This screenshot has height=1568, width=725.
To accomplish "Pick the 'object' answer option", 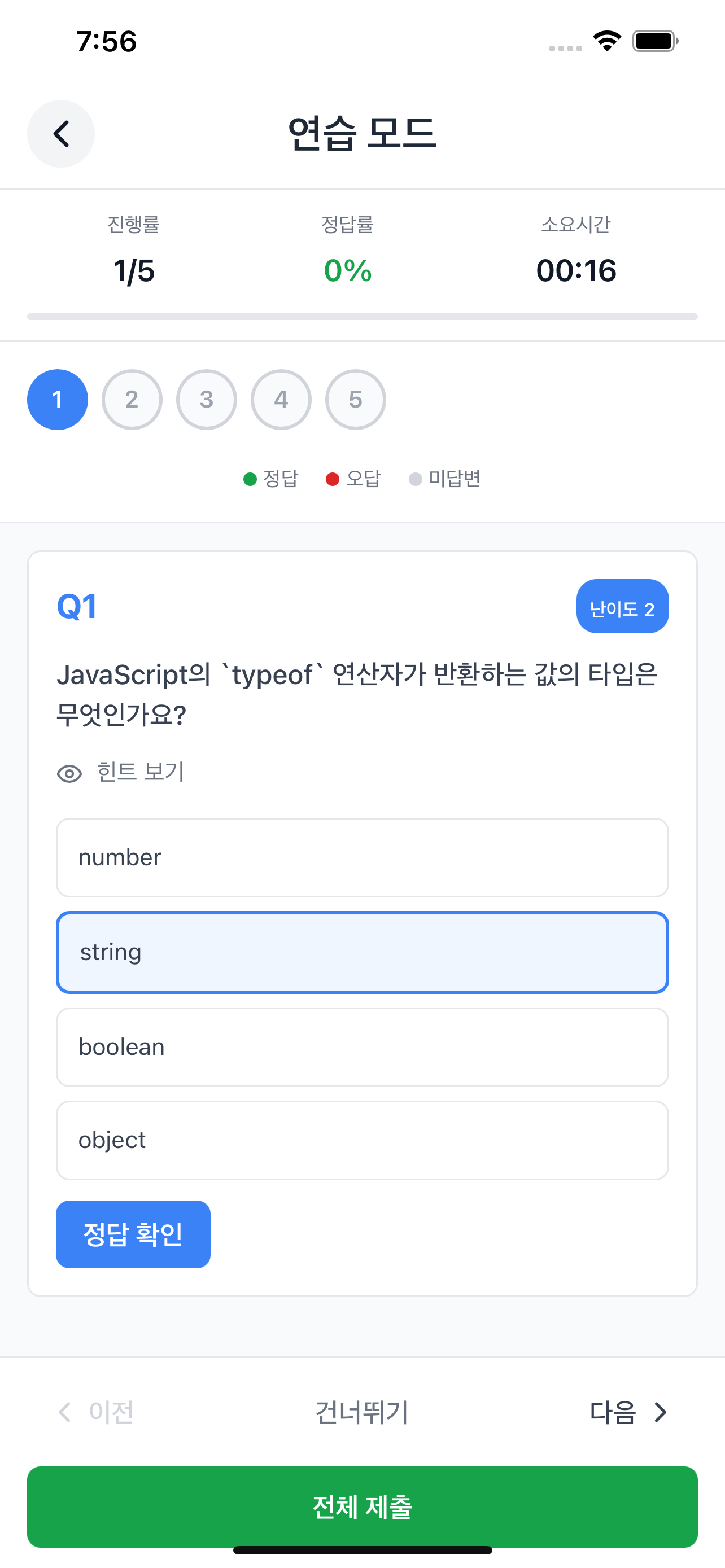I will pyautogui.click(x=362, y=1140).
